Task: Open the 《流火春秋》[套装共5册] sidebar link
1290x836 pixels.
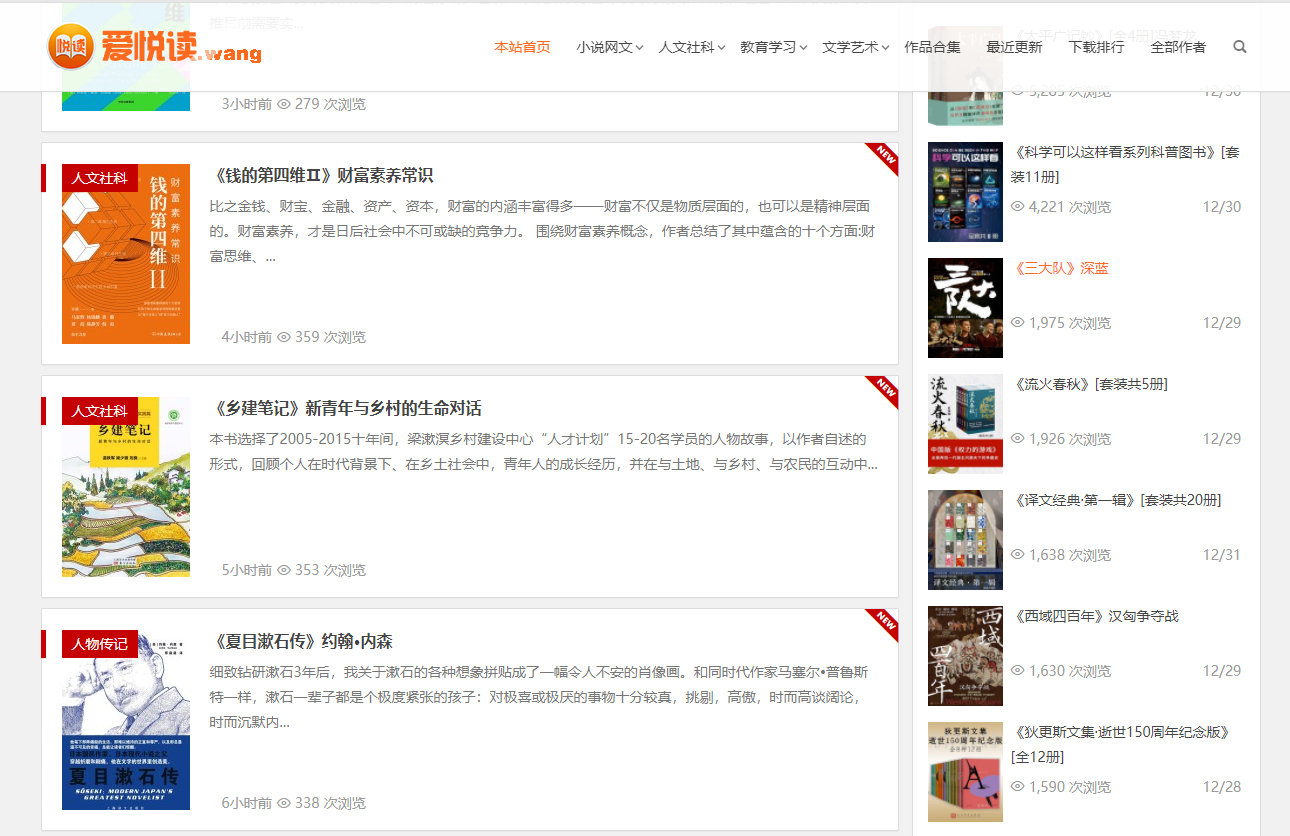Action: (x=1090, y=384)
